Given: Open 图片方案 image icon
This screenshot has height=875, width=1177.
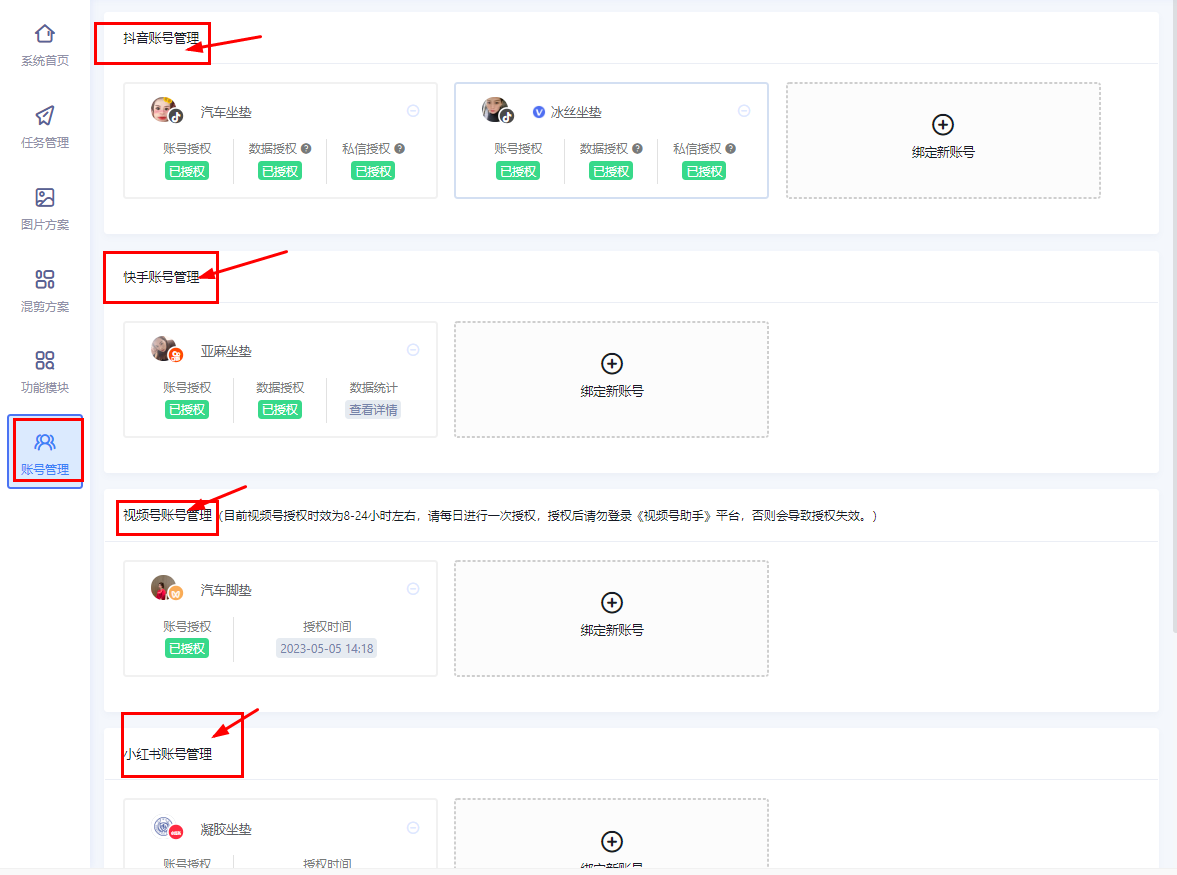Looking at the screenshot, I should pyautogui.click(x=45, y=197).
